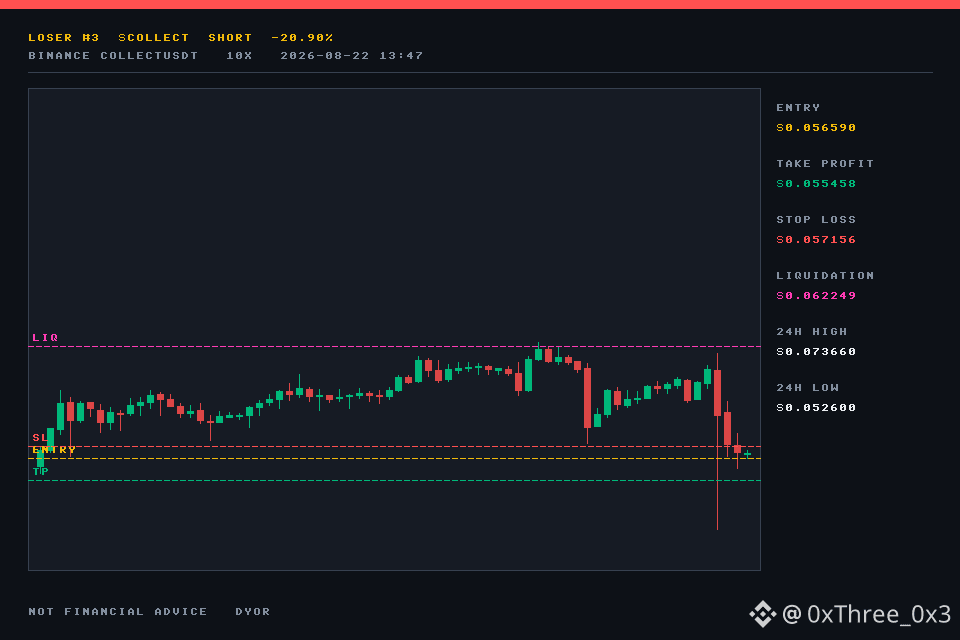Click the last small green candle on chart
Screen dimensions: 960x640
tap(747, 454)
